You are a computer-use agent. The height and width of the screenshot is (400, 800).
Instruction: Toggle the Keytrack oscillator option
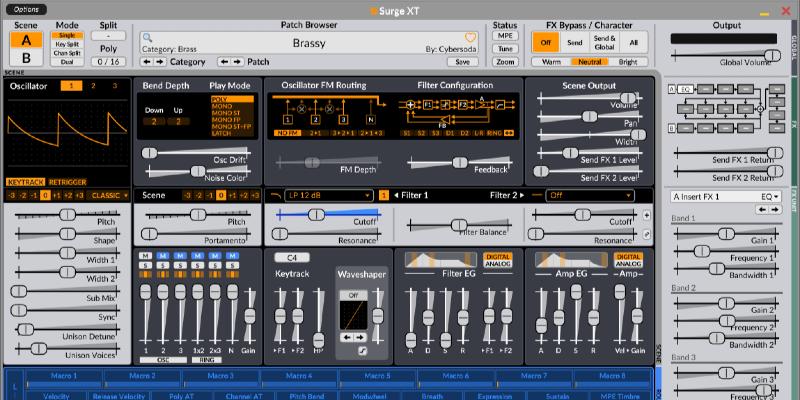26,182
